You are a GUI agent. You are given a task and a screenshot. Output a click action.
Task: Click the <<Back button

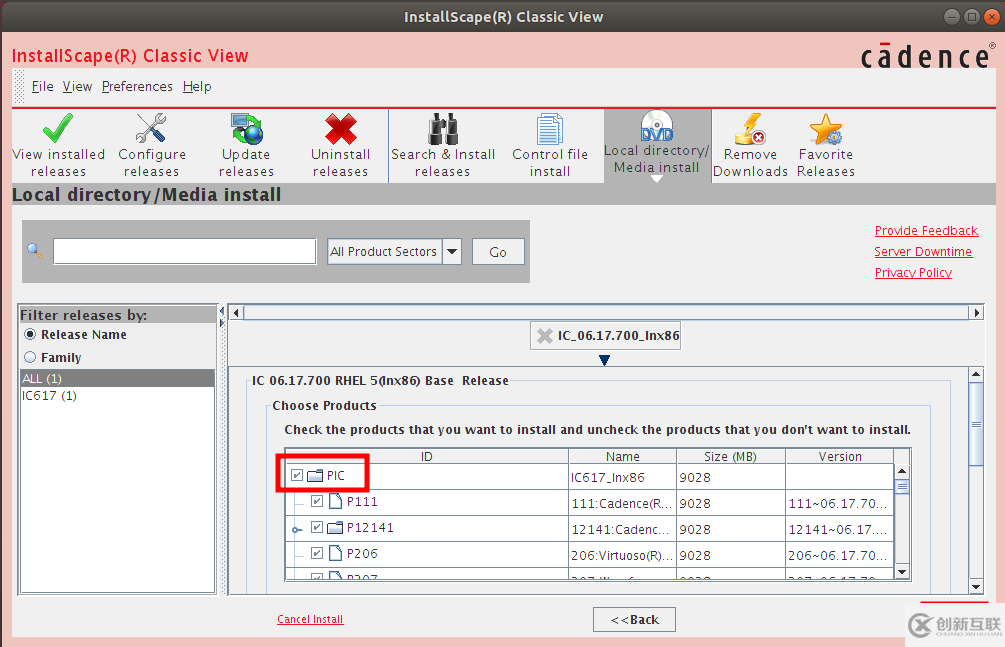(x=634, y=619)
